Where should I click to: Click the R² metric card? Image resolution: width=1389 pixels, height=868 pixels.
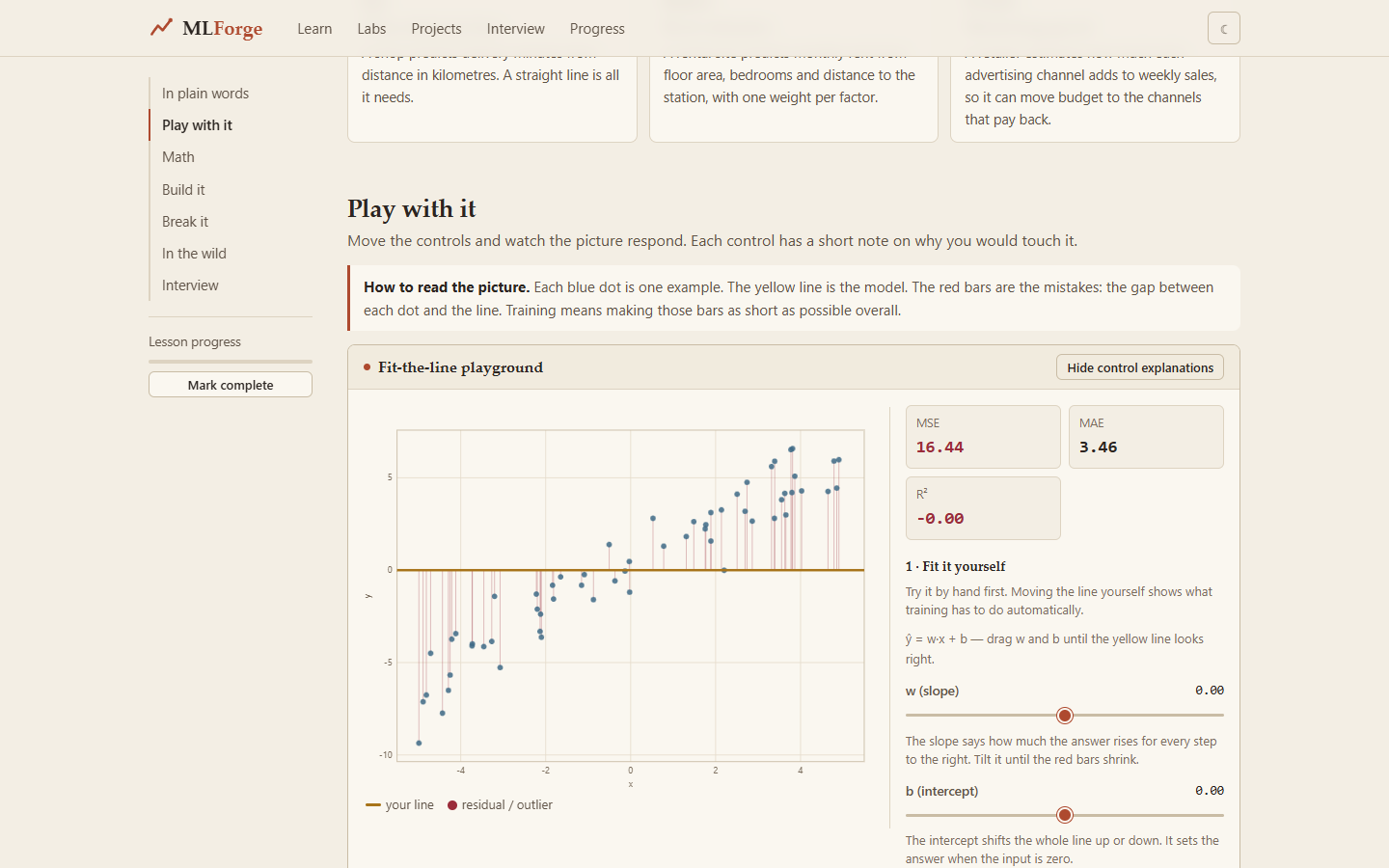983,508
